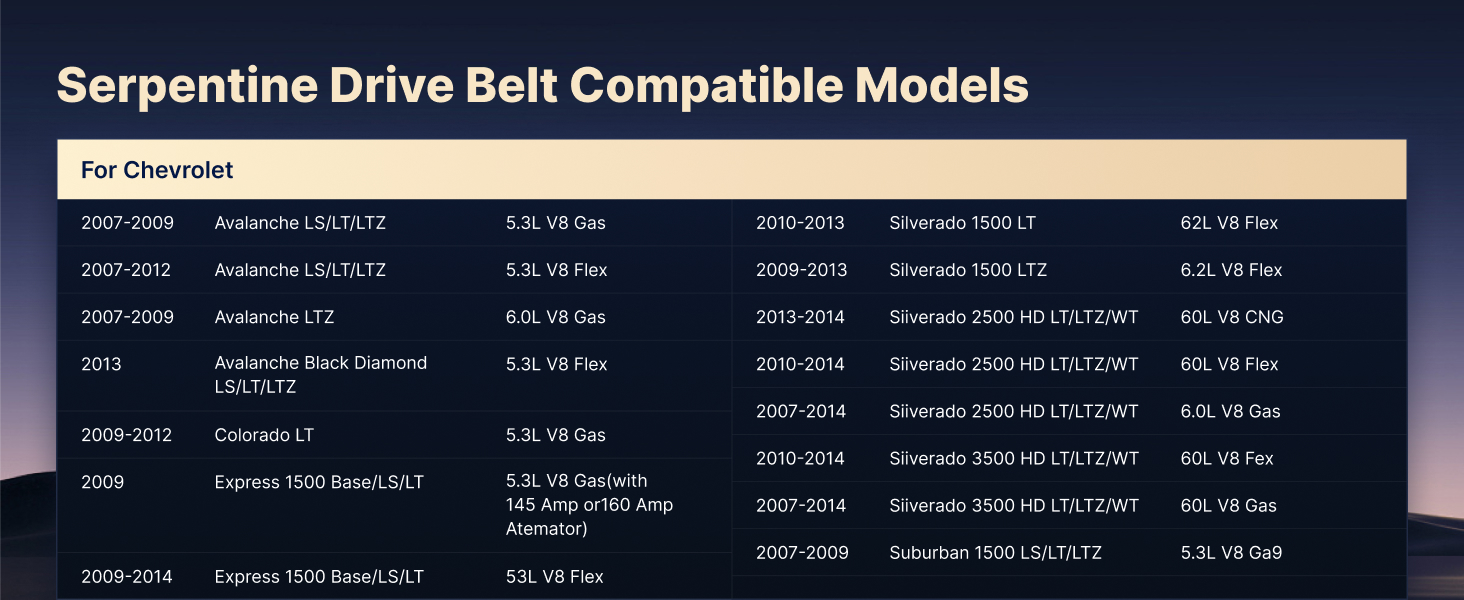Select the For Chevrolet header bar
This screenshot has height=600, width=1464.
[732, 169]
